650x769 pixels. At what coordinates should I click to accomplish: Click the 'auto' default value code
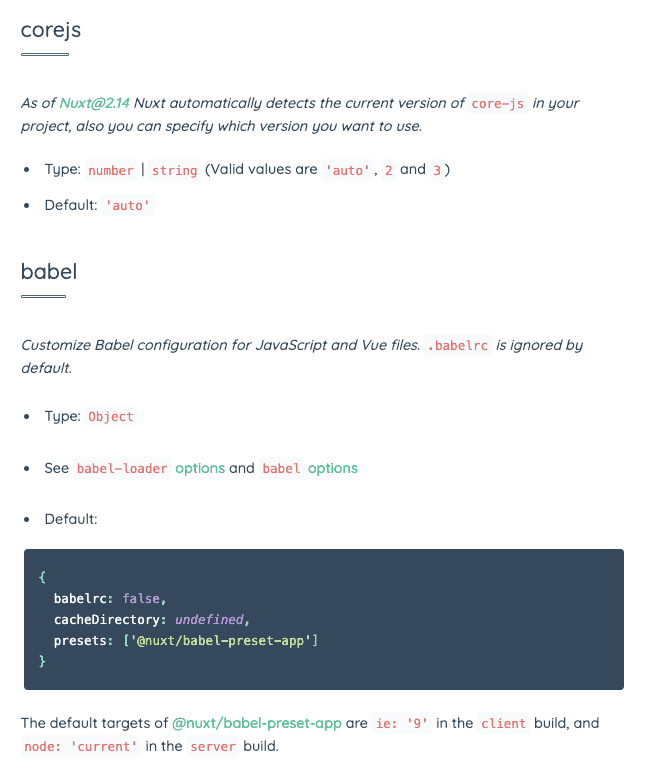(x=128, y=205)
